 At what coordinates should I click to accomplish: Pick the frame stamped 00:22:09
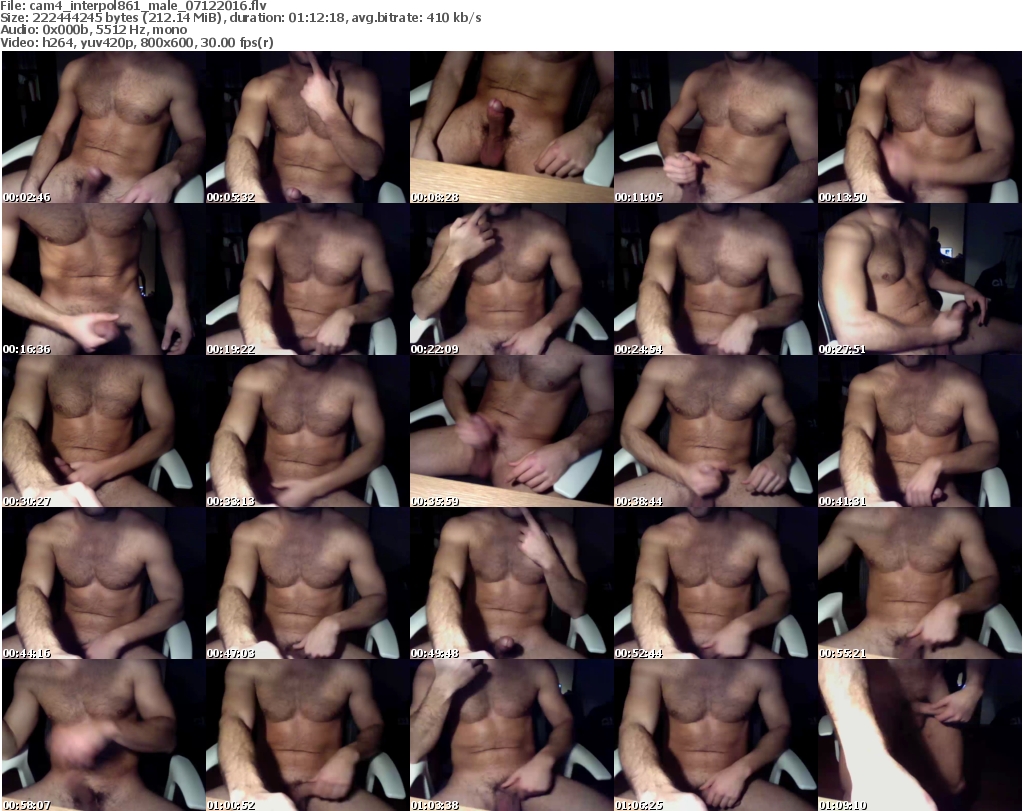(x=511, y=279)
